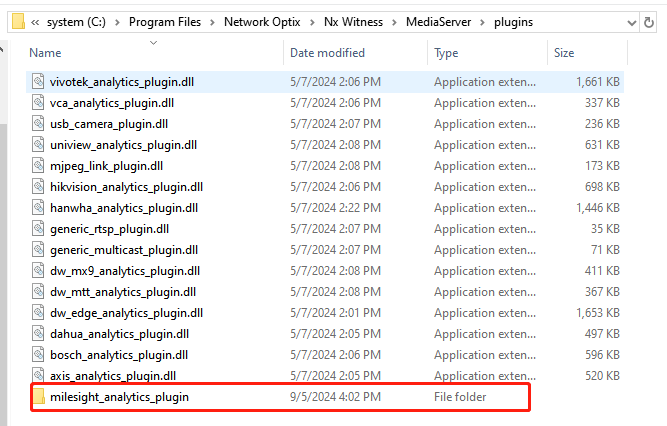Click the folder icon in address bar
The width and height of the screenshot is (667, 426).
point(18,22)
